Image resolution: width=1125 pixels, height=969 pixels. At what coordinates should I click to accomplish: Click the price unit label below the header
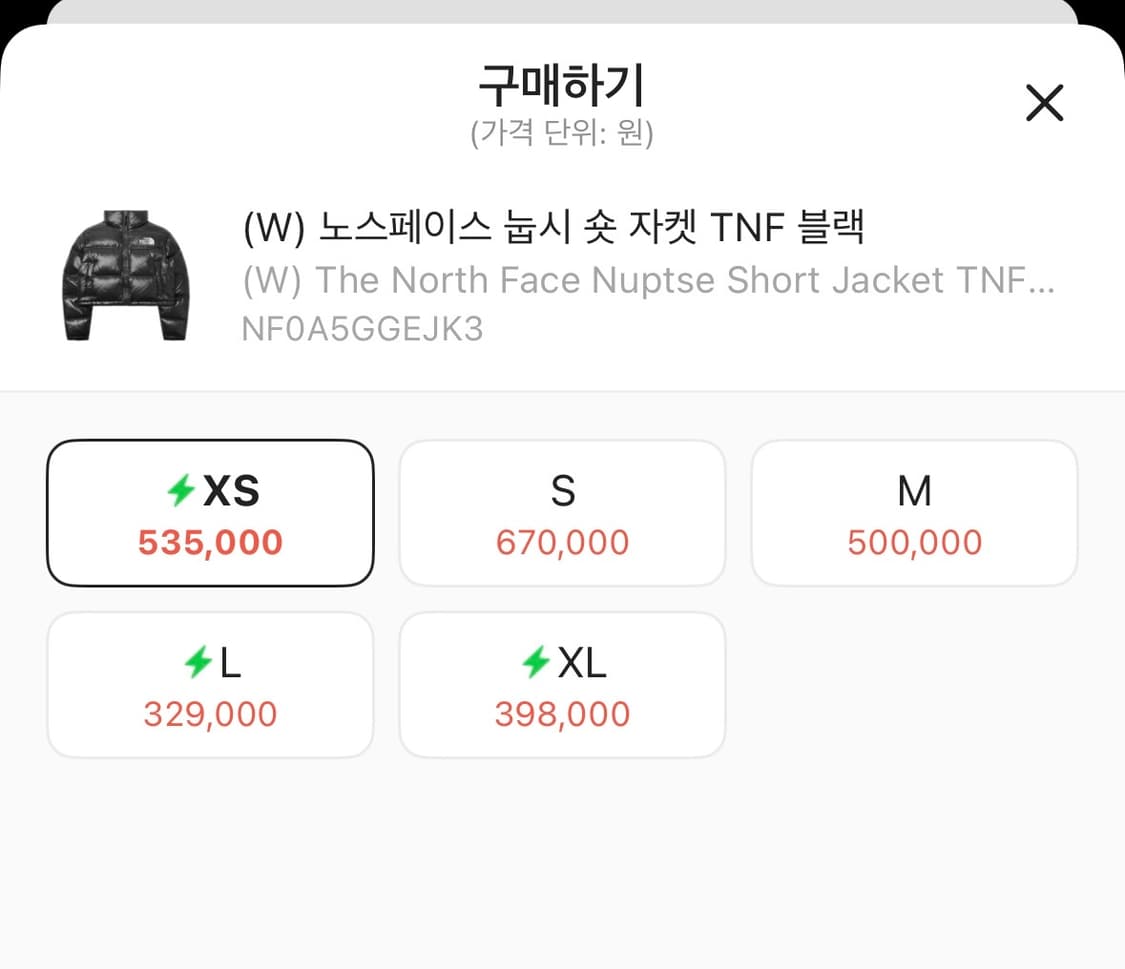click(562, 133)
